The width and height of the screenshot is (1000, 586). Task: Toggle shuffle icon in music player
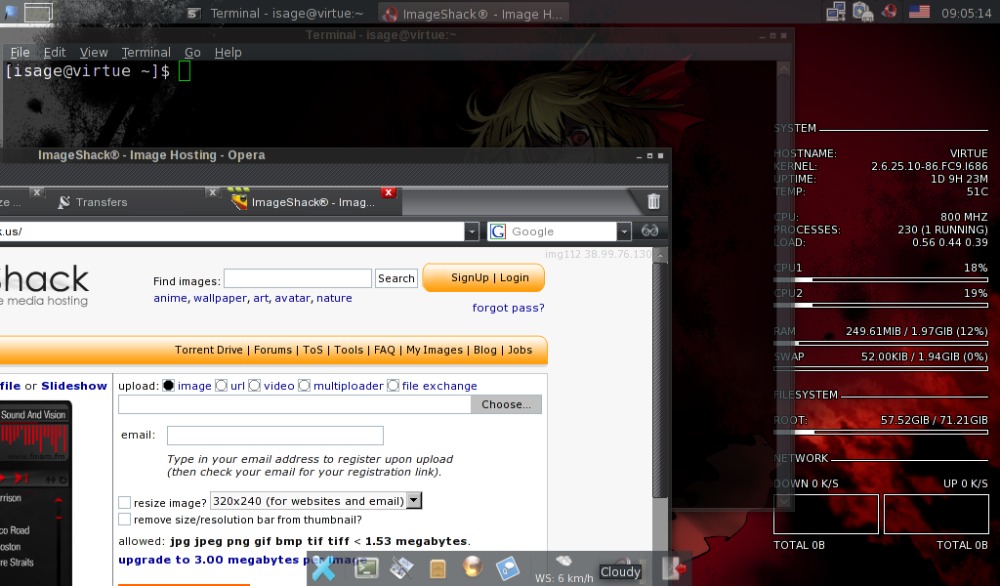click(x=50, y=480)
